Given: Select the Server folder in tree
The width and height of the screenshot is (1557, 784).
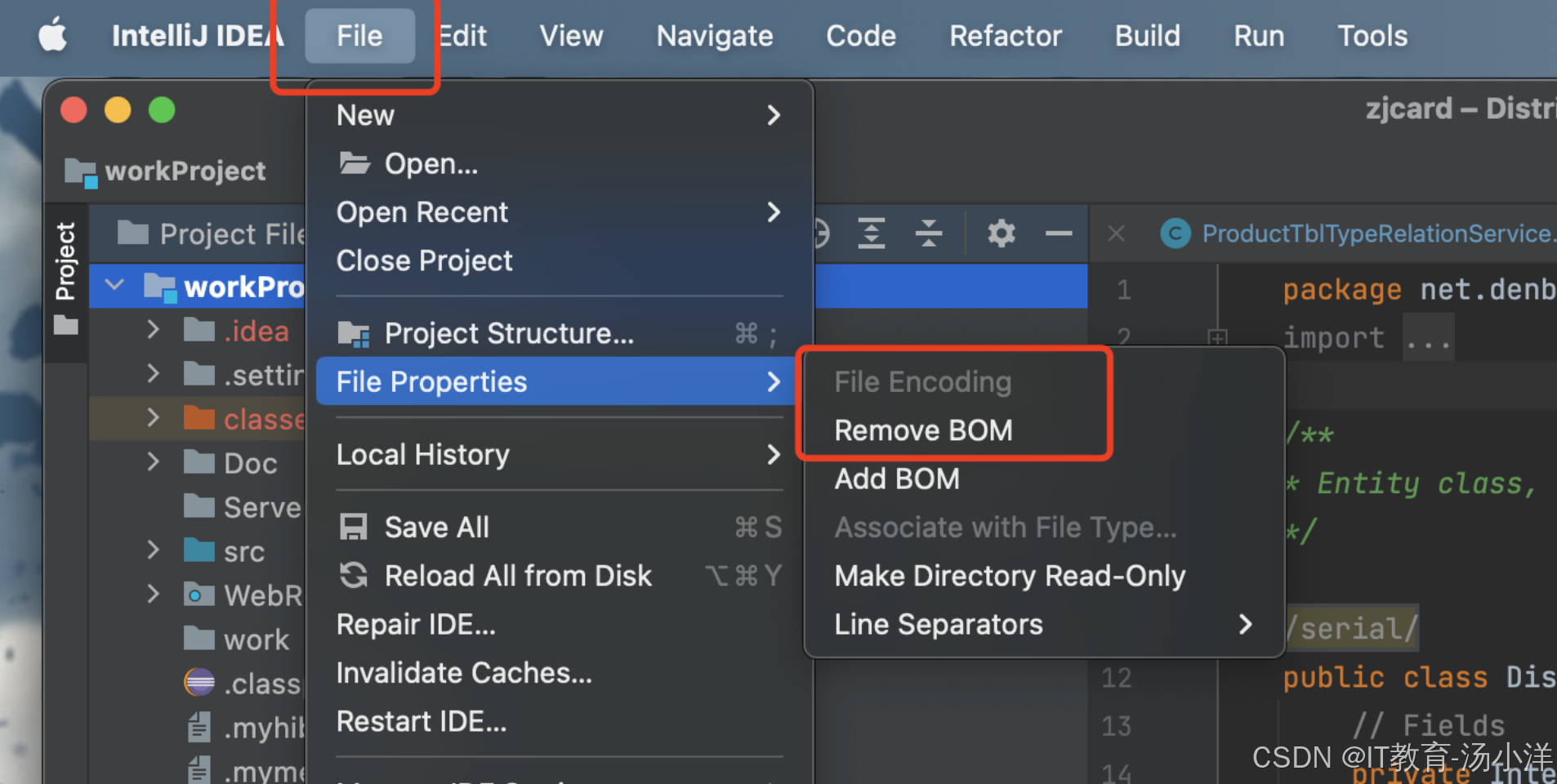Looking at the screenshot, I should [243, 507].
